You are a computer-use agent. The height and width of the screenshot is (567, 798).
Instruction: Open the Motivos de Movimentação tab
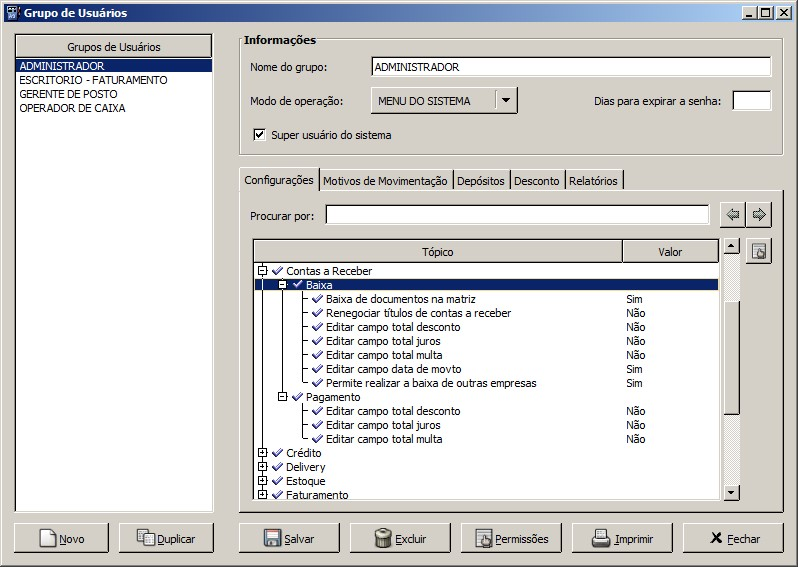click(385, 181)
